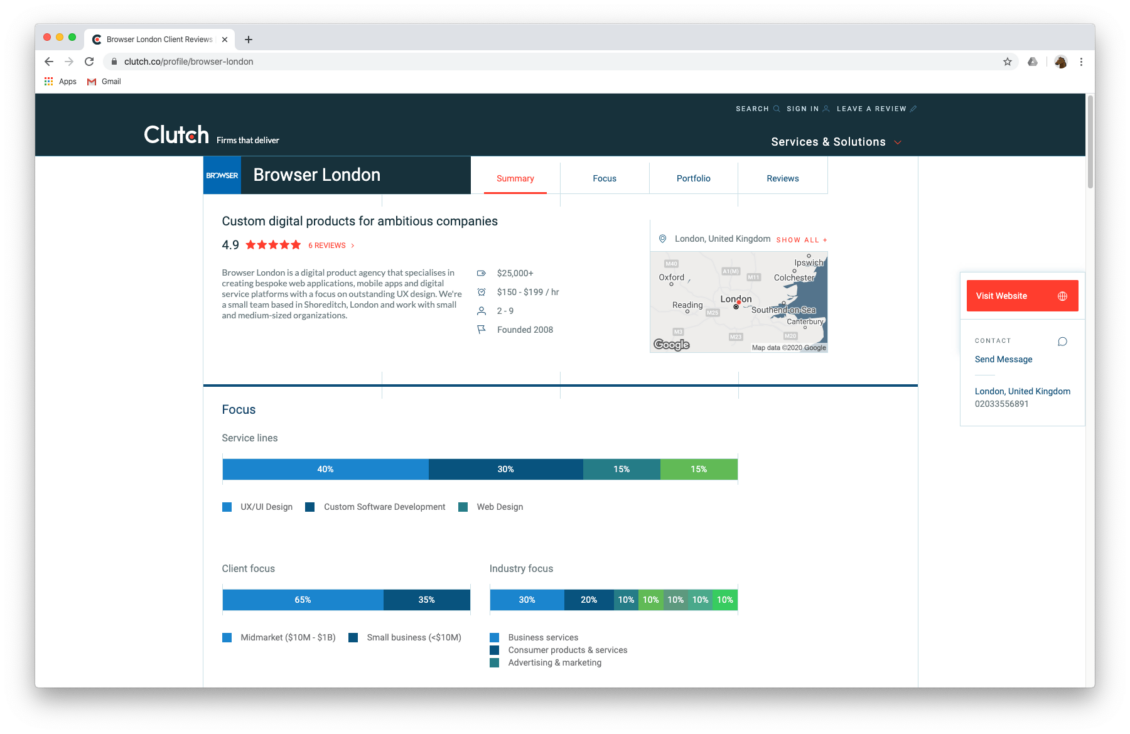1130x734 pixels.
Task: Click the Clutch logo in the header
Action: click(x=175, y=131)
